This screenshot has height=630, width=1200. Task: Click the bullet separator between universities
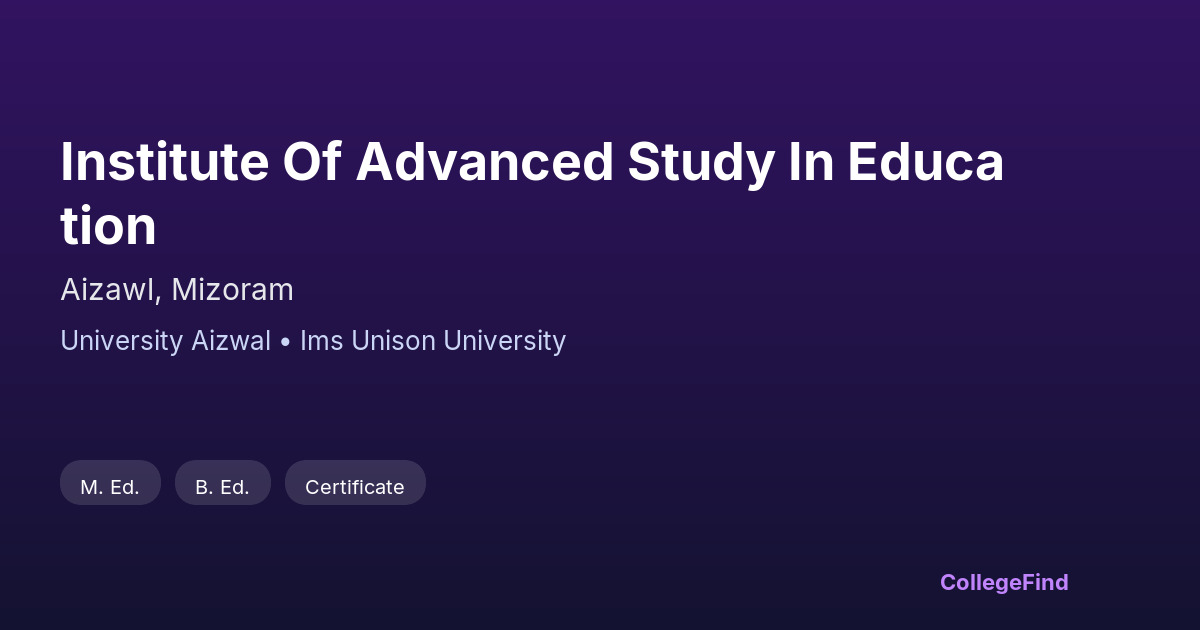pos(285,342)
